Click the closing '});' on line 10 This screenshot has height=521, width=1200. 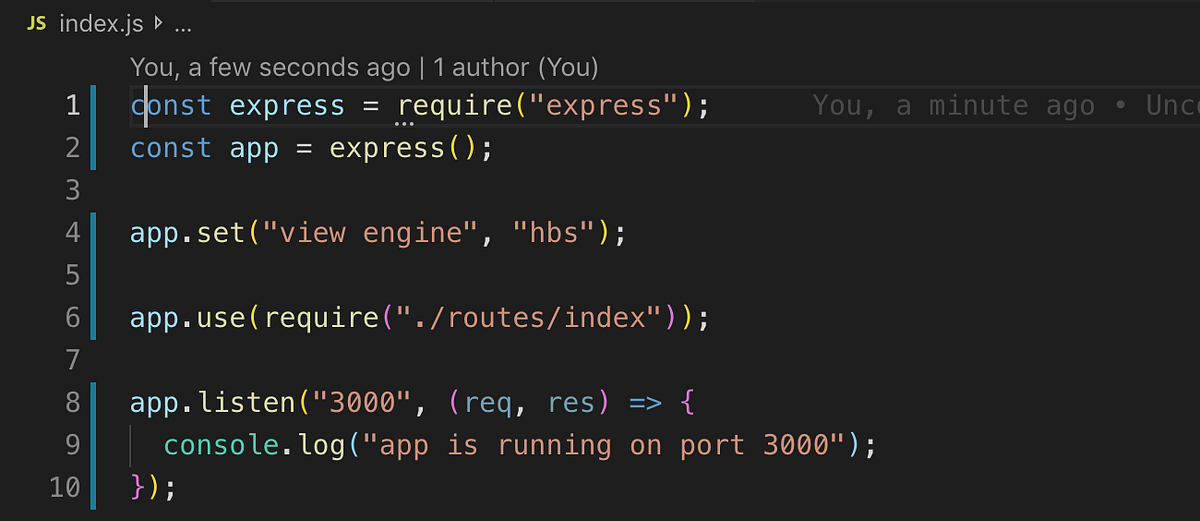pos(153,489)
